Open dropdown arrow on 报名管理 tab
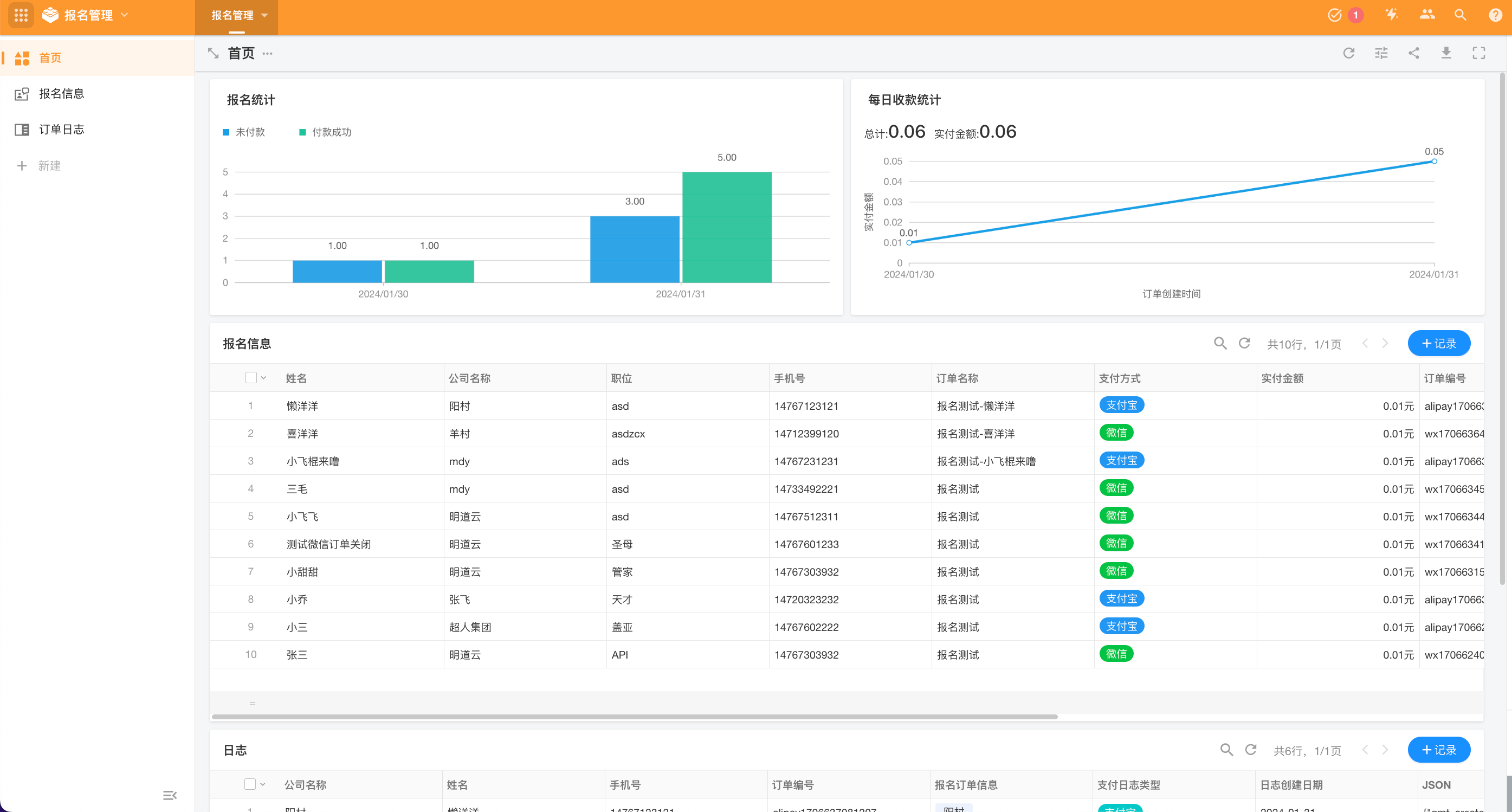The image size is (1512, 812). point(264,15)
